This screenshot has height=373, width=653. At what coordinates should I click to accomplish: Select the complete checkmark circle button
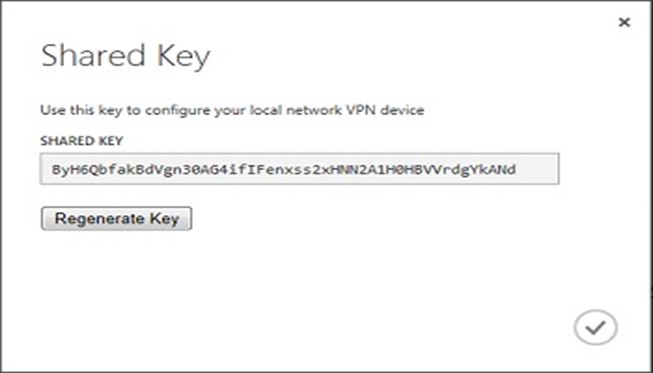tap(596, 327)
